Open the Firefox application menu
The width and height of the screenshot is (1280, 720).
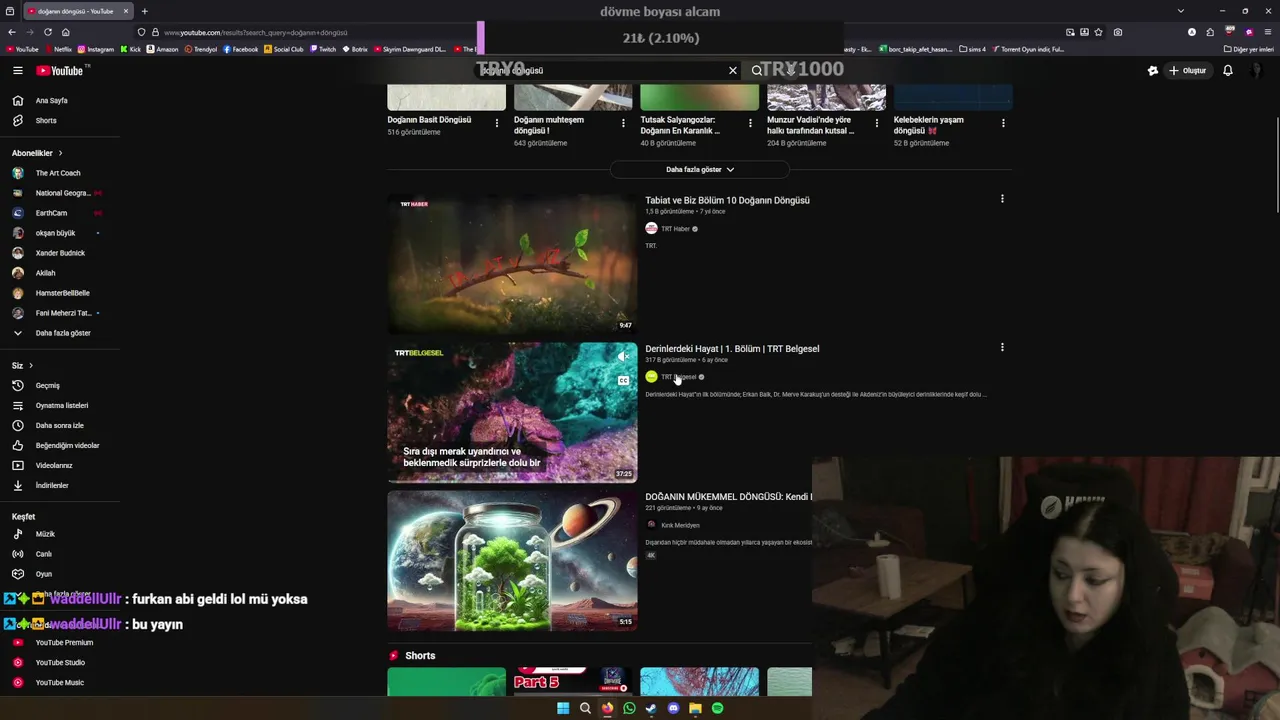(x=1269, y=32)
